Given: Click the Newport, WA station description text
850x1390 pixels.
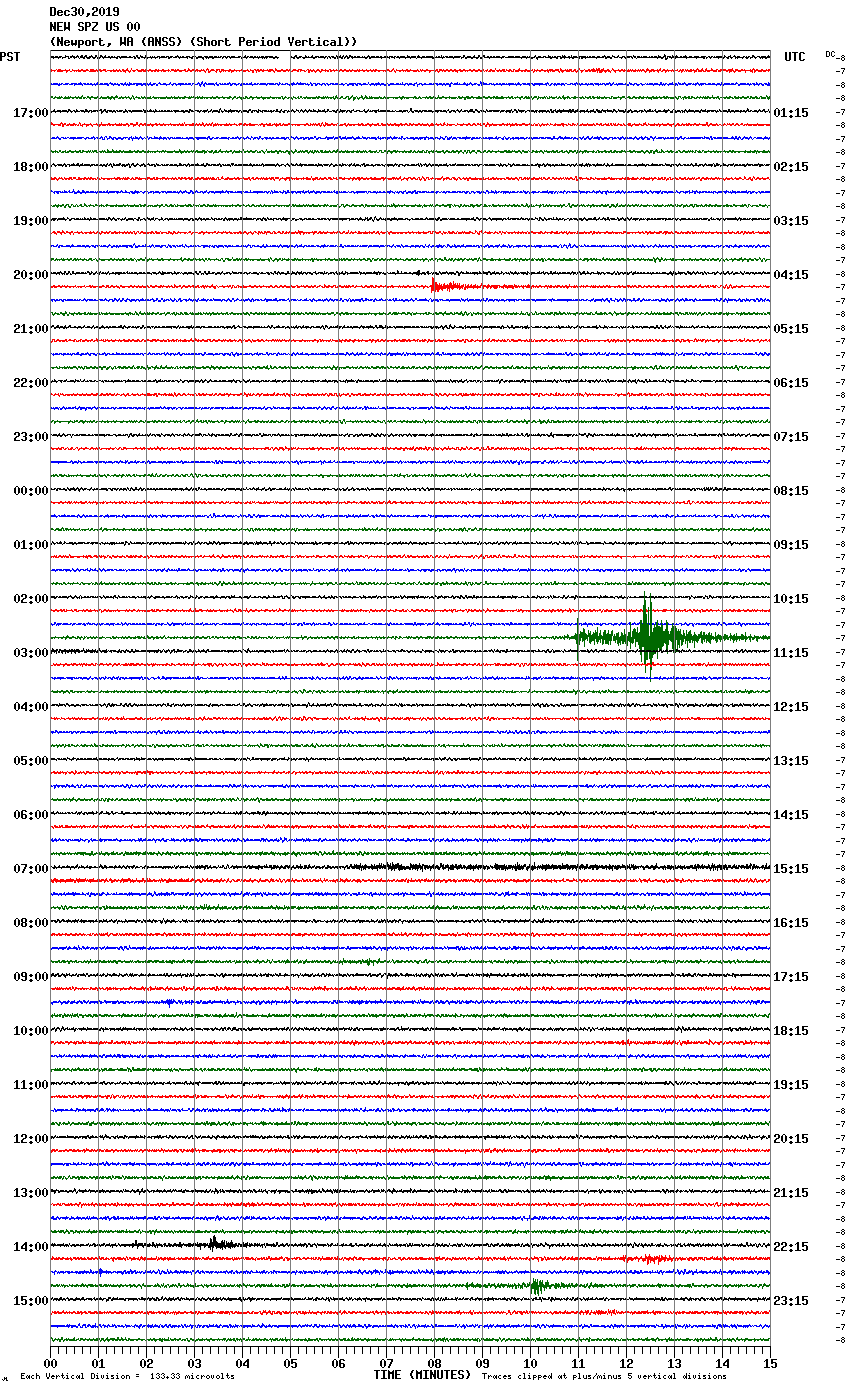Looking at the screenshot, I should (203, 42).
